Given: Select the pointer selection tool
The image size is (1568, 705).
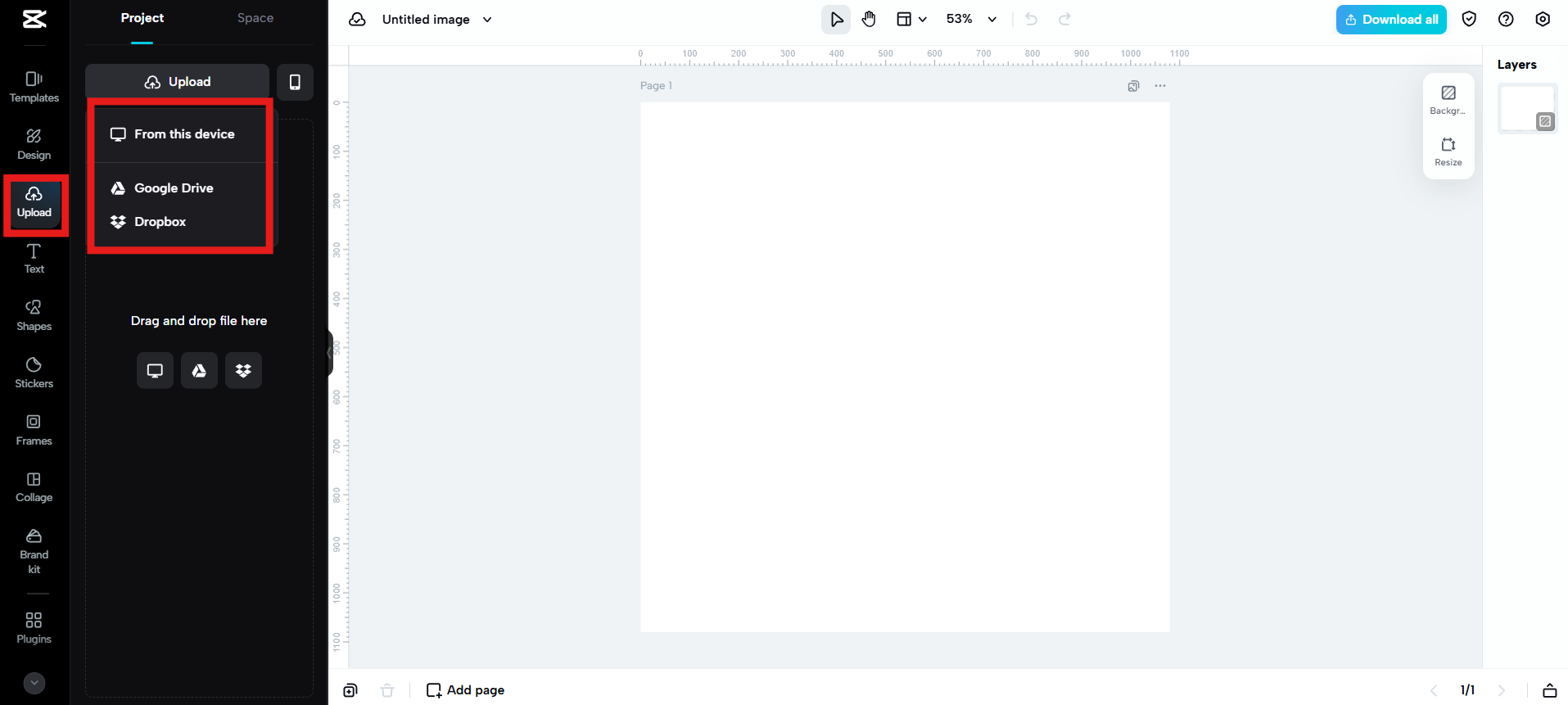Looking at the screenshot, I should click(836, 20).
